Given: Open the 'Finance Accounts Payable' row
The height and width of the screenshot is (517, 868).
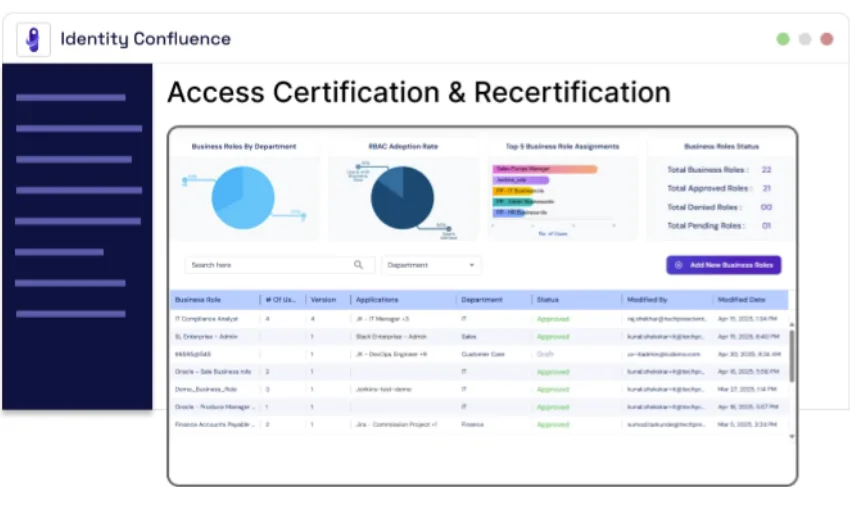Looking at the screenshot, I should click(x=215, y=425).
